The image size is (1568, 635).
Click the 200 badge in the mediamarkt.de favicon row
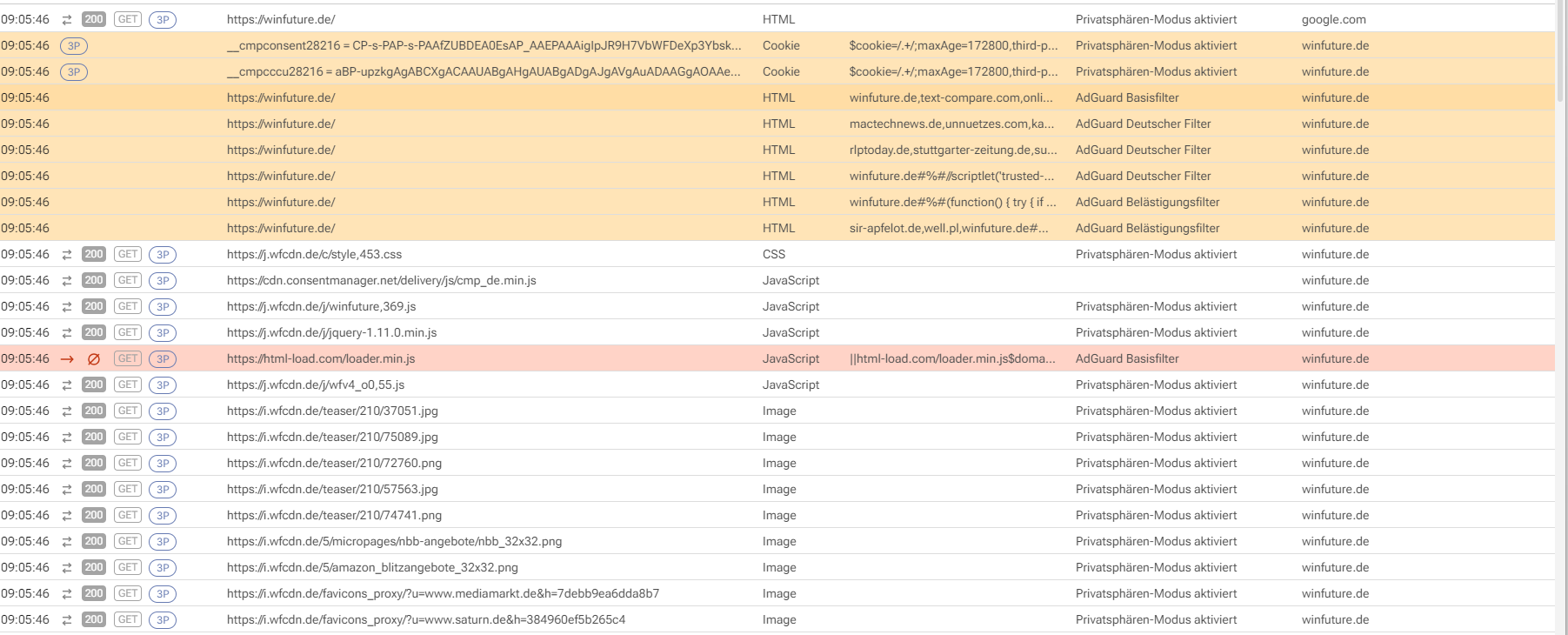coord(94,593)
